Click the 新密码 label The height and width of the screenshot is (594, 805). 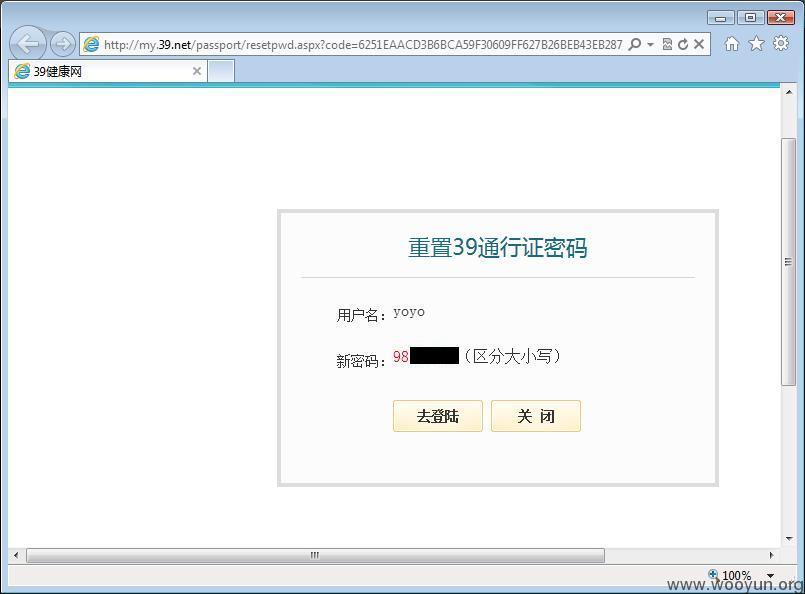coord(361,361)
